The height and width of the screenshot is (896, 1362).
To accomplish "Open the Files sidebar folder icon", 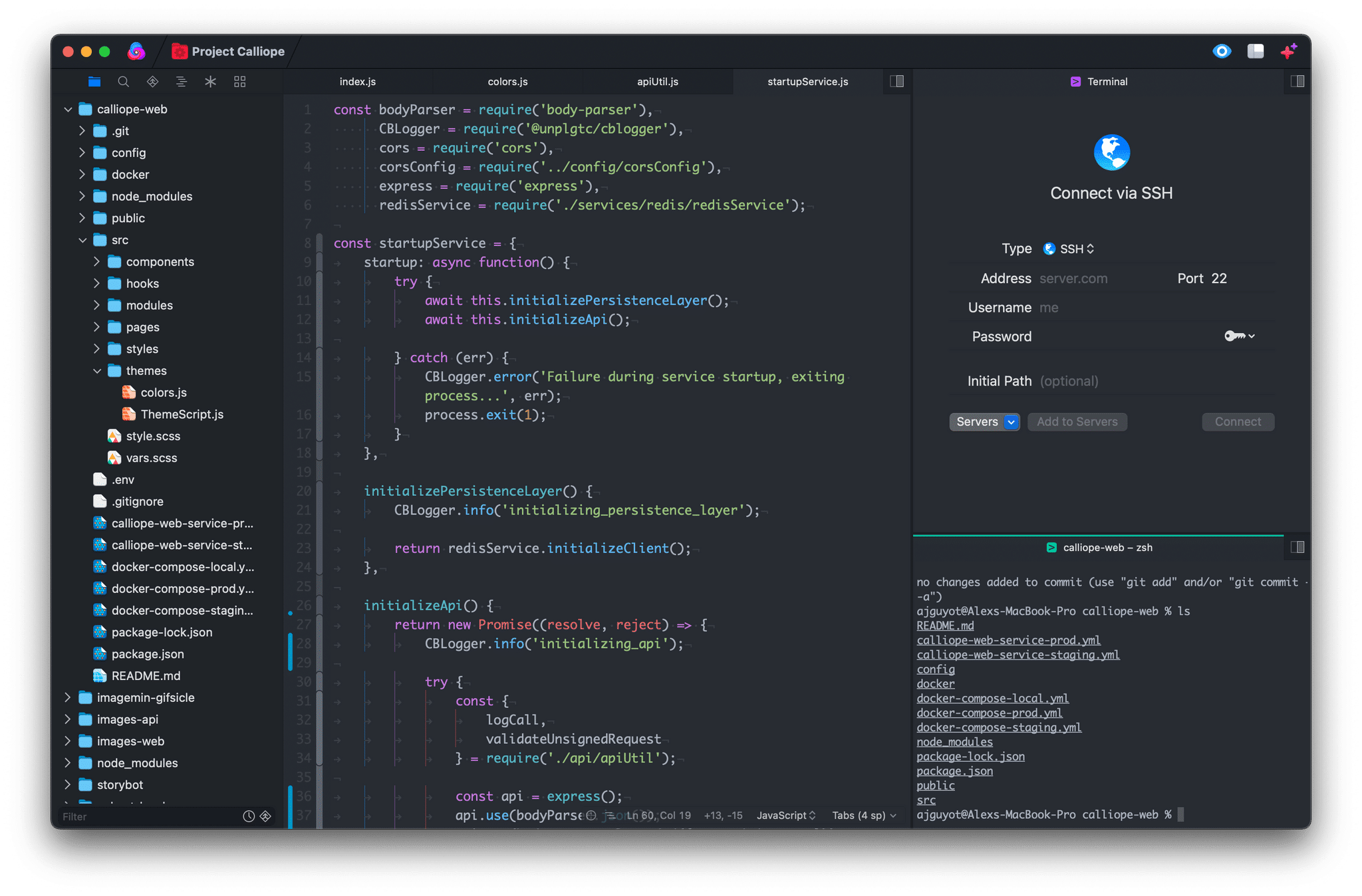I will (x=94, y=82).
